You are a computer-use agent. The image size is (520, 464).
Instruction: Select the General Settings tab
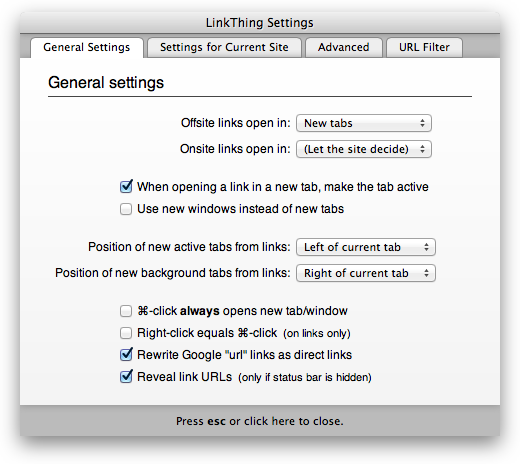point(87,47)
